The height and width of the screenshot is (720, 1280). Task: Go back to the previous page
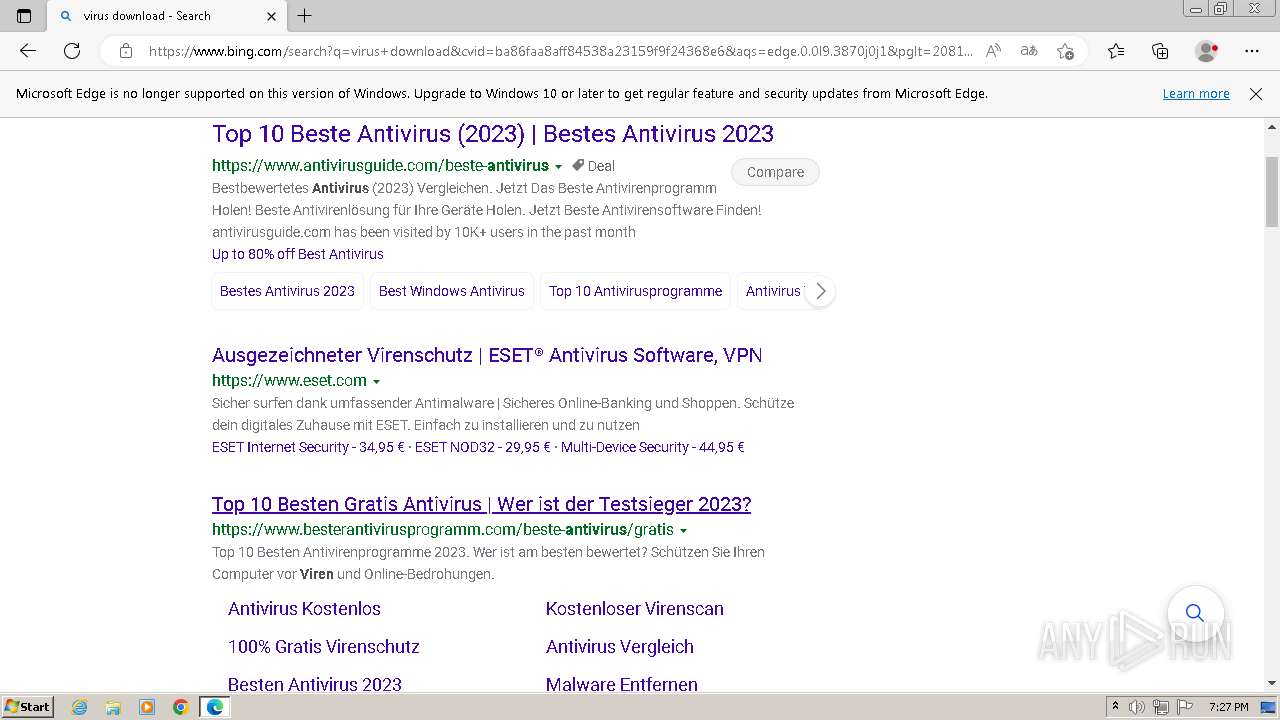[x=28, y=51]
